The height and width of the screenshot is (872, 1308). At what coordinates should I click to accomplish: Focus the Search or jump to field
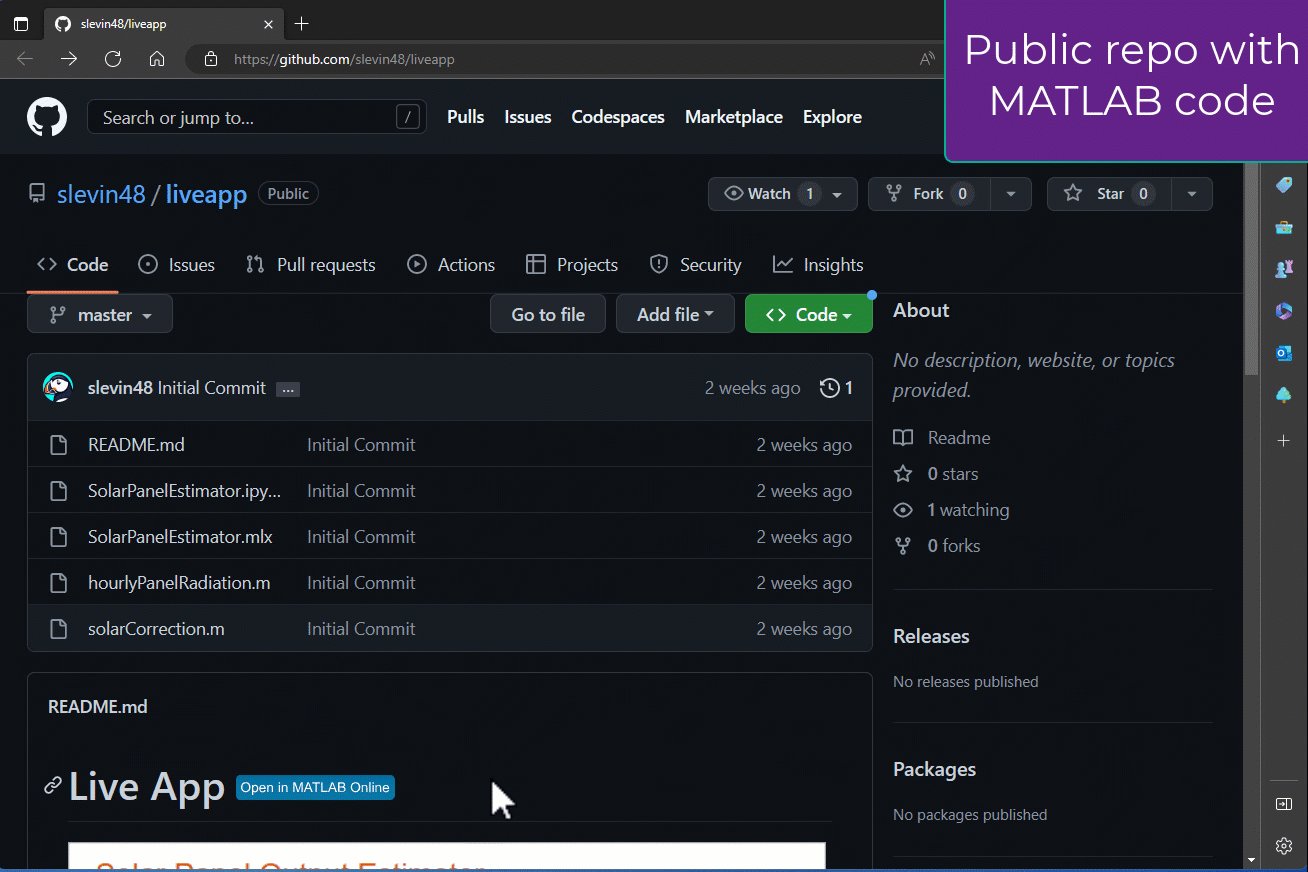click(257, 118)
